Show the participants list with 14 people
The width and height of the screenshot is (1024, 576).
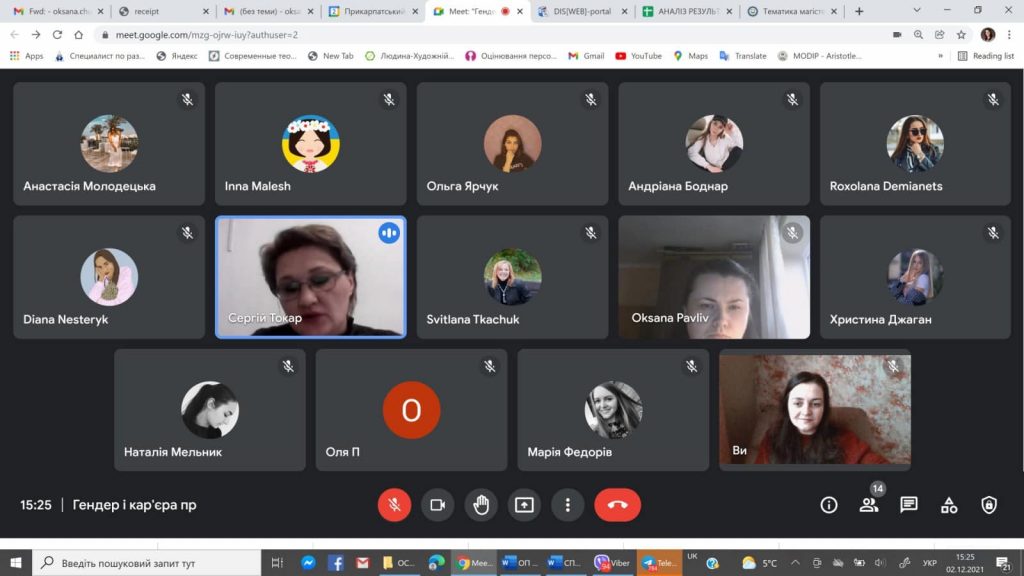868,505
